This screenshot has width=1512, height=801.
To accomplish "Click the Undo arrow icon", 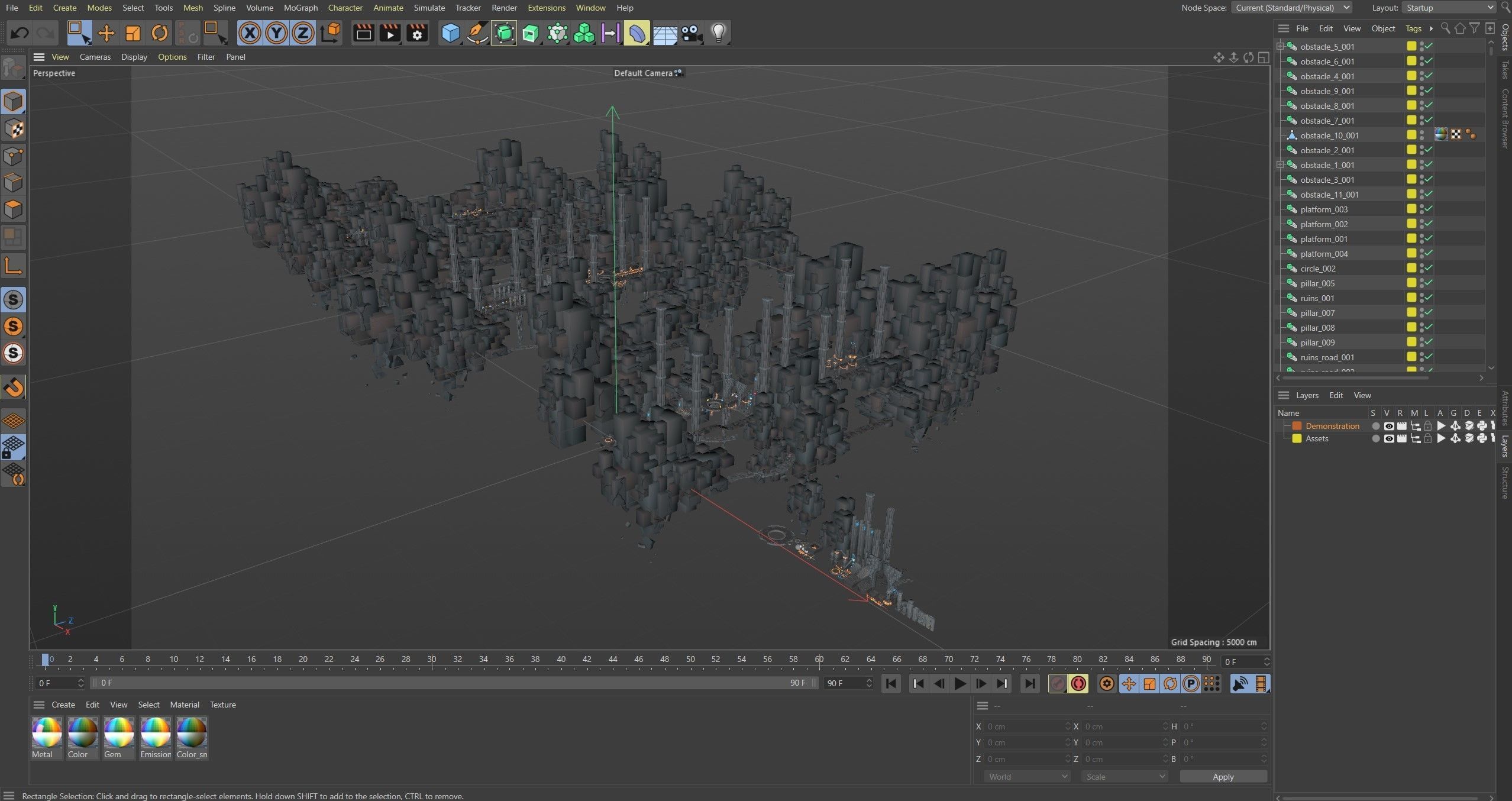I will [20, 33].
